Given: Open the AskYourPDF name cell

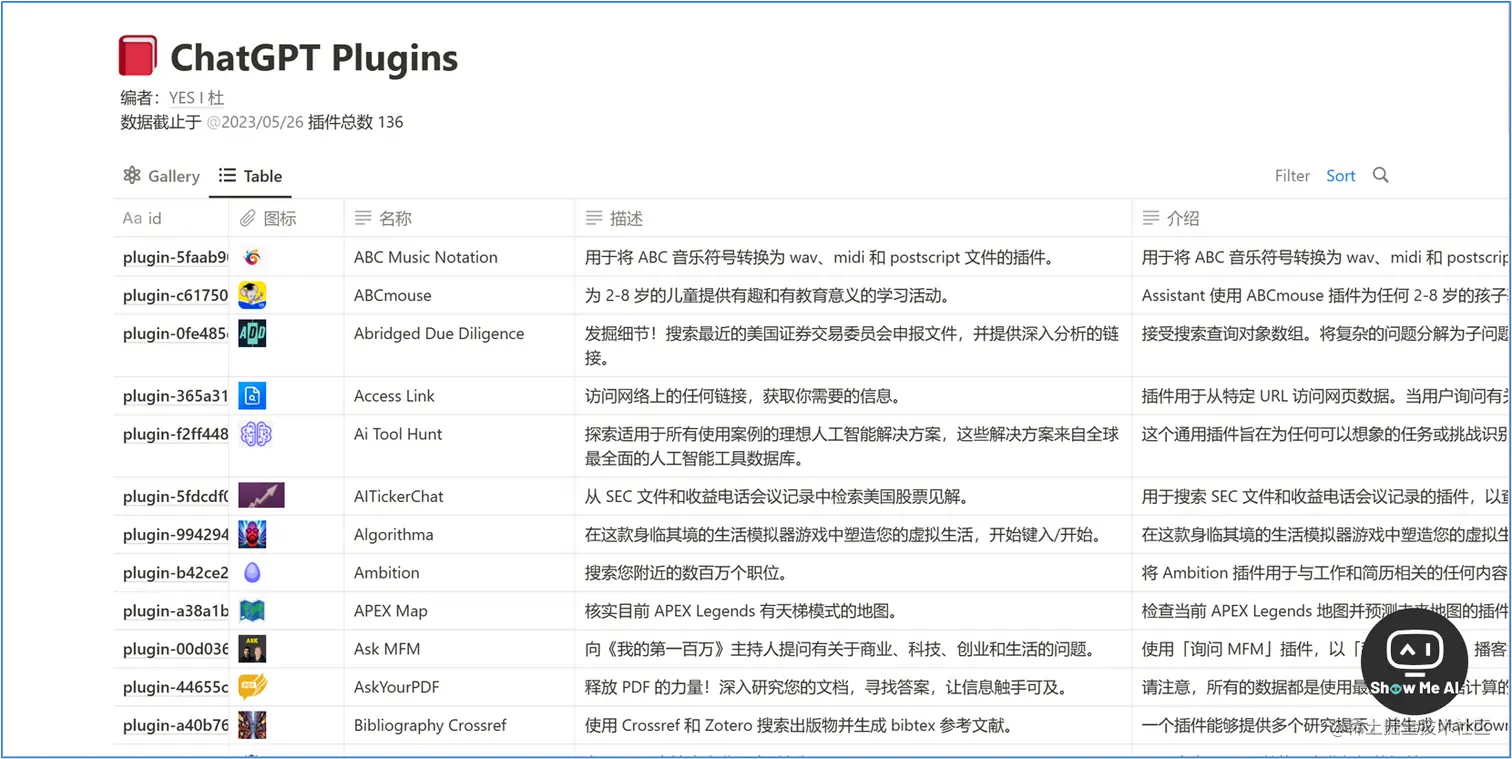Looking at the screenshot, I should point(459,686).
